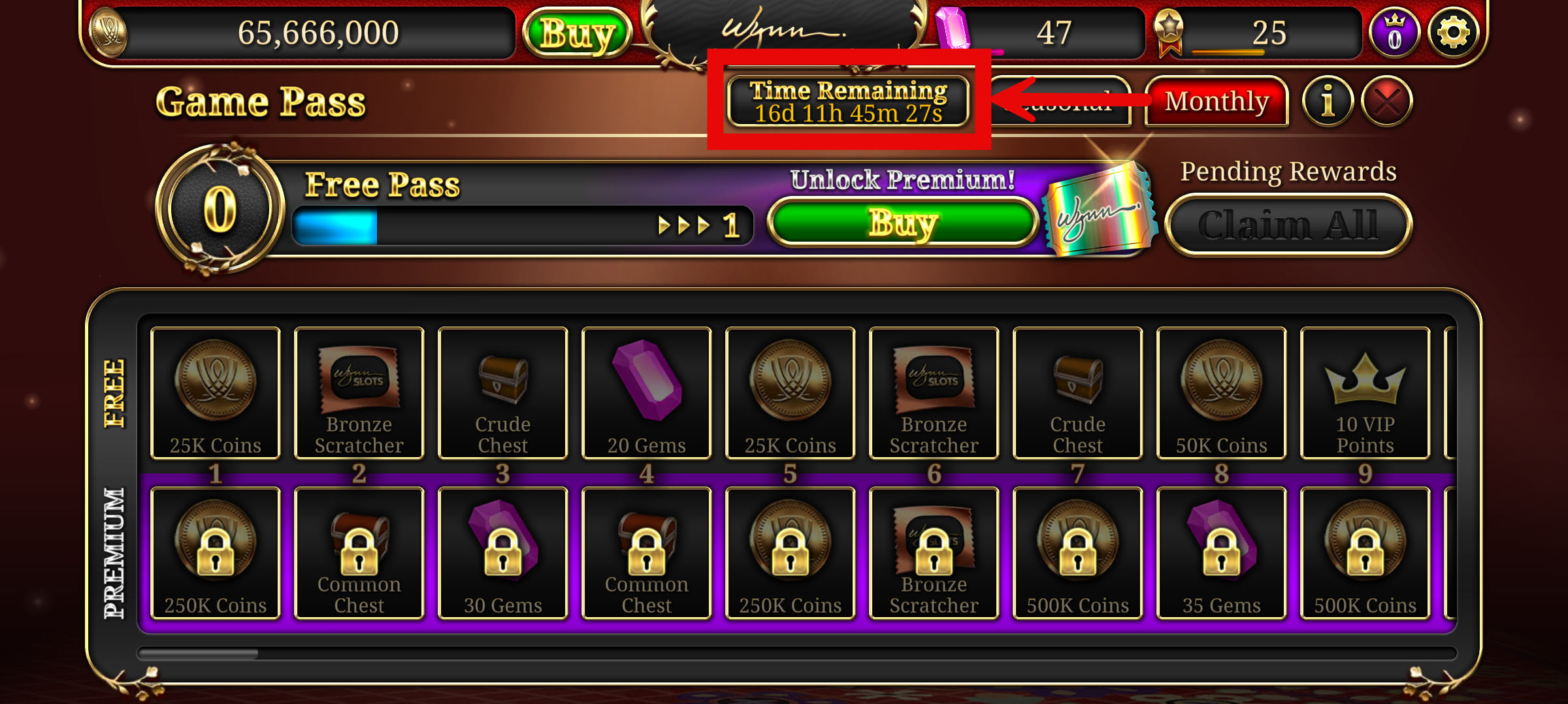Tap the pink gem currency icon
This screenshot has width=1568, height=704.
pos(954,29)
